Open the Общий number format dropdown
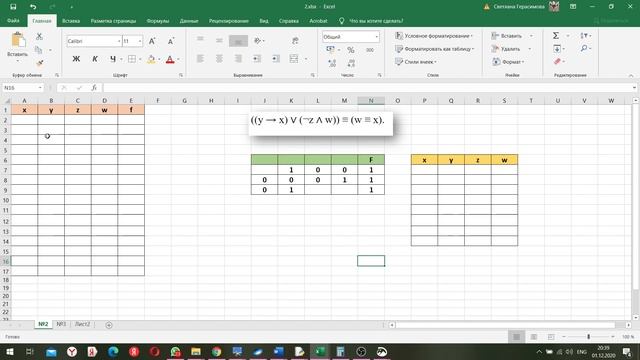This screenshot has height=360, width=640. tap(376, 37)
